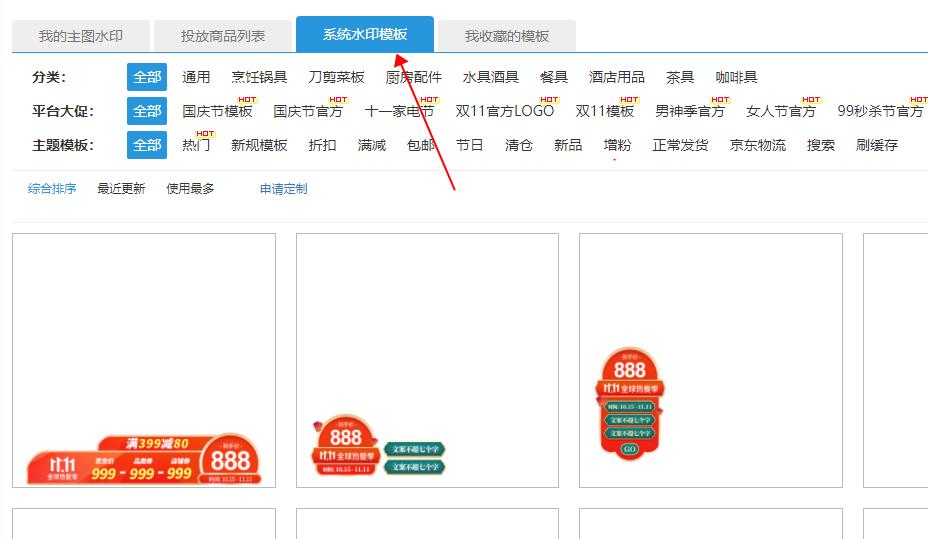Viewport: 928px width, 539px height.
Task: Show 折扣 theme templates
Action: [323, 145]
